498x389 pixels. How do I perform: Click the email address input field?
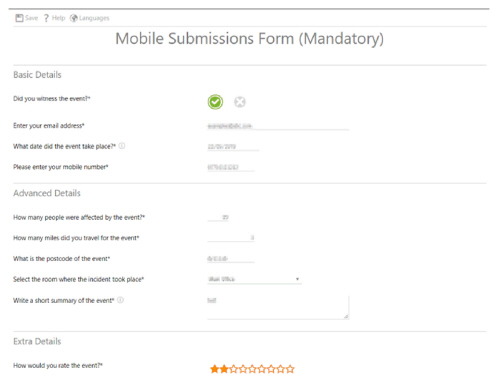278,126
